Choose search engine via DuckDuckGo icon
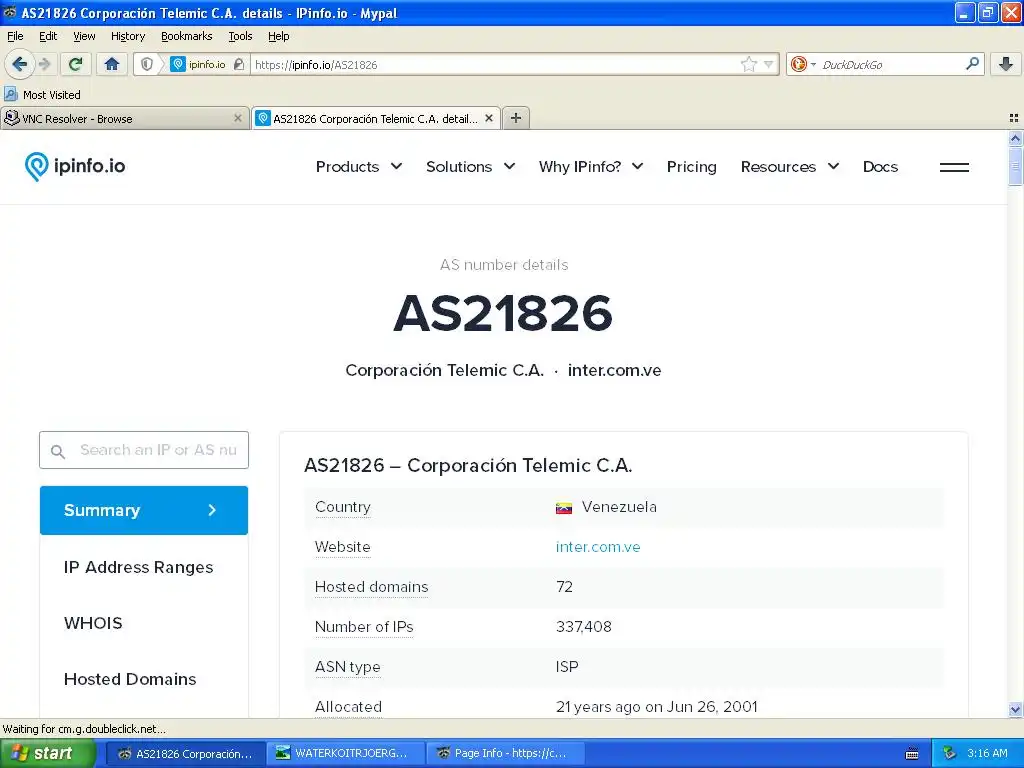1024x768 pixels. tap(803, 64)
